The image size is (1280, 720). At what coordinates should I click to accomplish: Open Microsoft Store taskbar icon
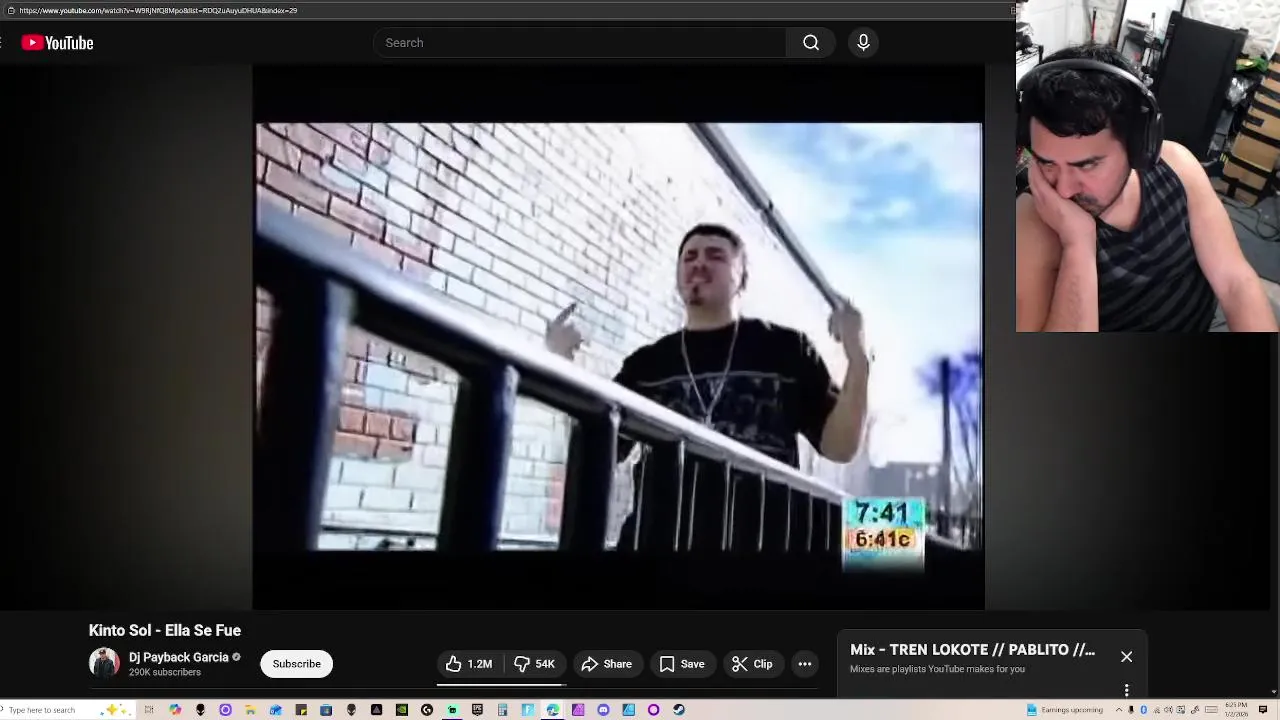pyautogui.click(x=326, y=710)
